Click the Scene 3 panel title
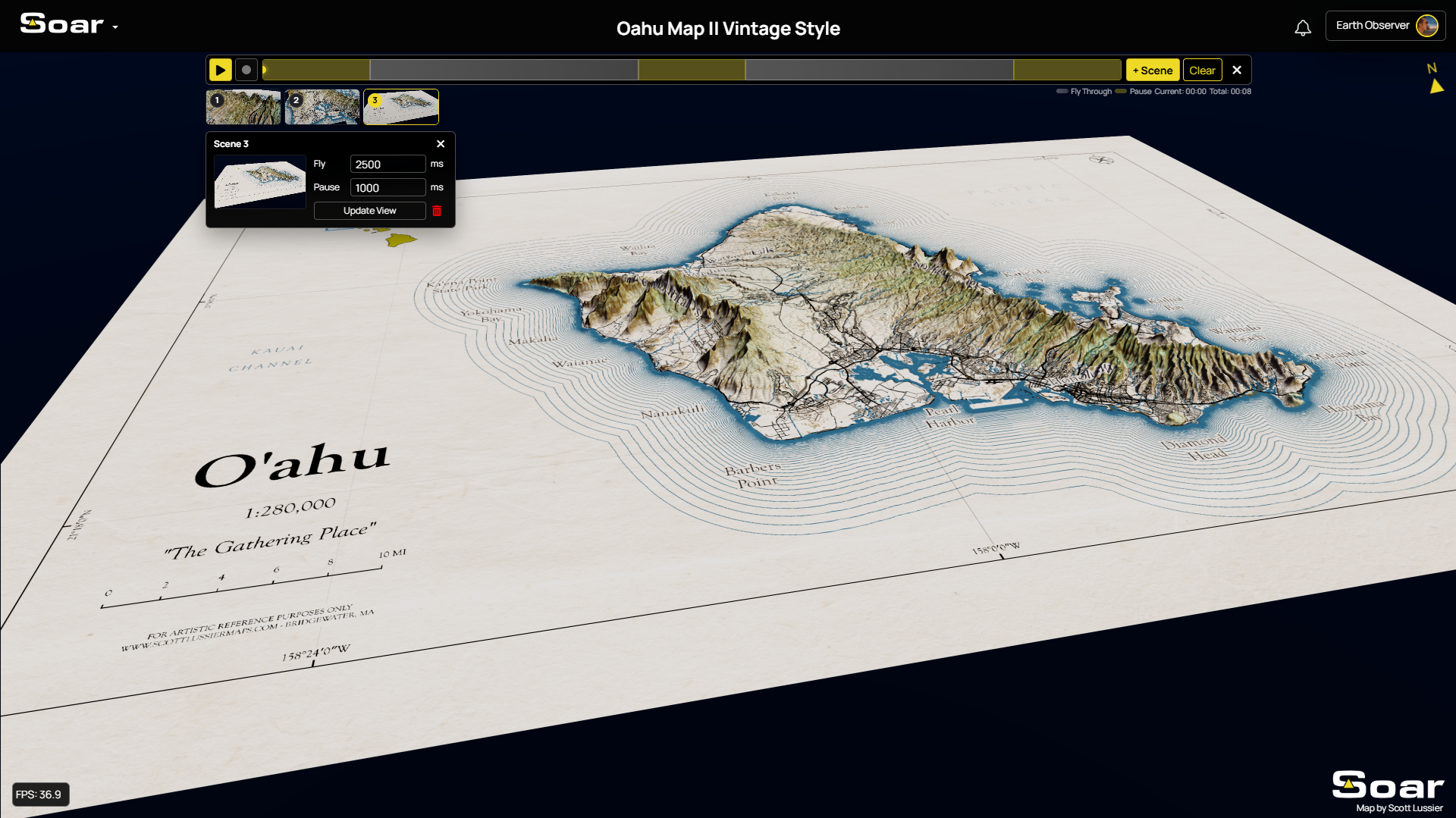The width and height of the screenshot is (1456, 818). (231, 144)
